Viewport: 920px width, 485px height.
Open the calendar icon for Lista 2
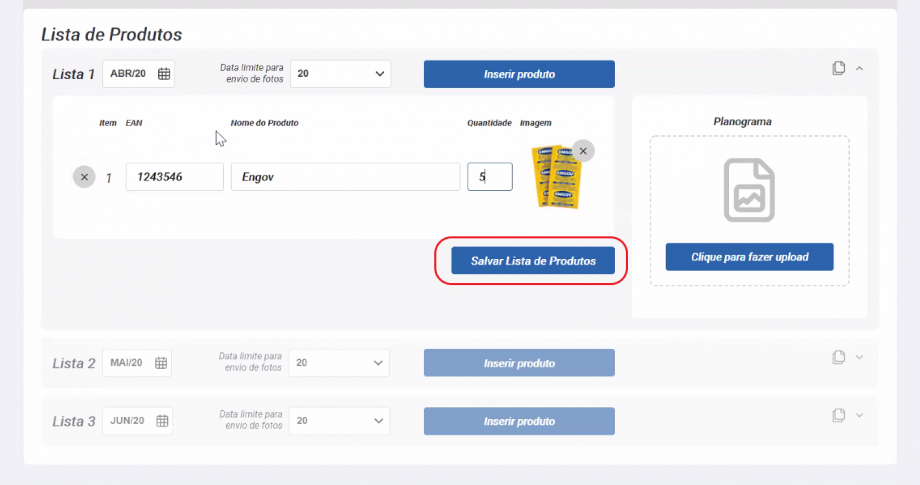(x=161, y=363)
